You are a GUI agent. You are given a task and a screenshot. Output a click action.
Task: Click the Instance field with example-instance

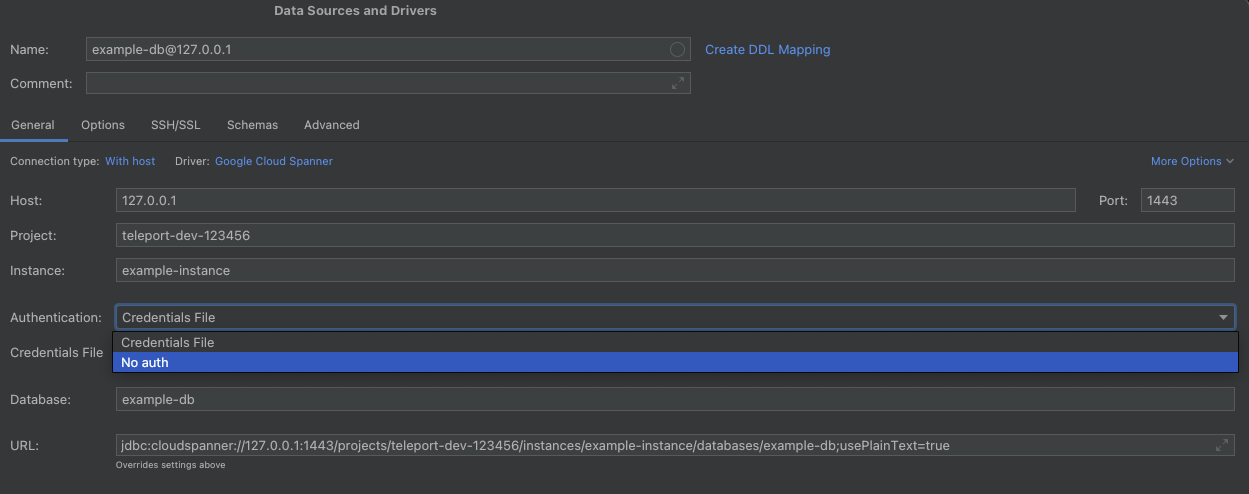coord(675,270)
